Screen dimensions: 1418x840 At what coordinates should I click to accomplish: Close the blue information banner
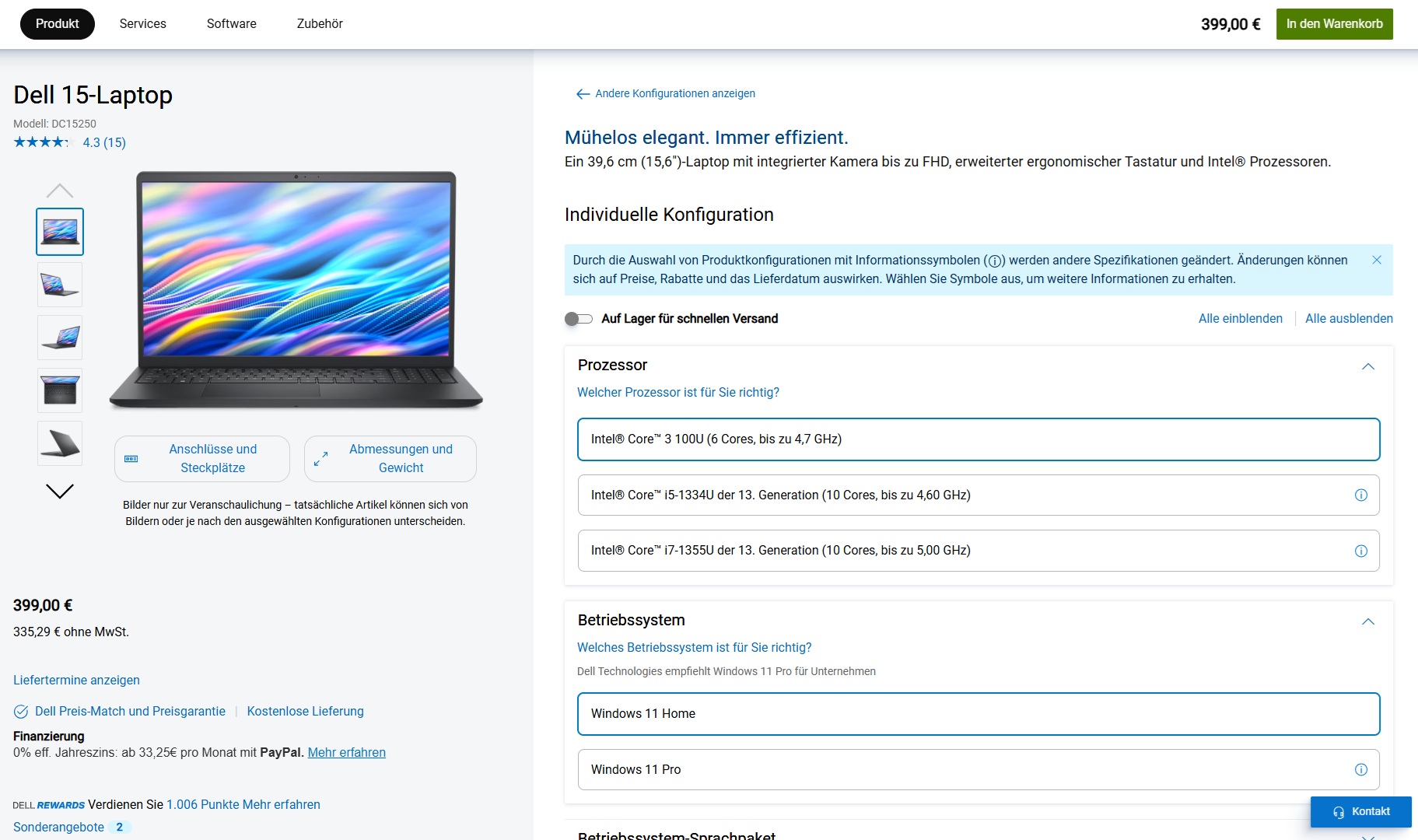pyautogui.click(x=1377, y=260)
